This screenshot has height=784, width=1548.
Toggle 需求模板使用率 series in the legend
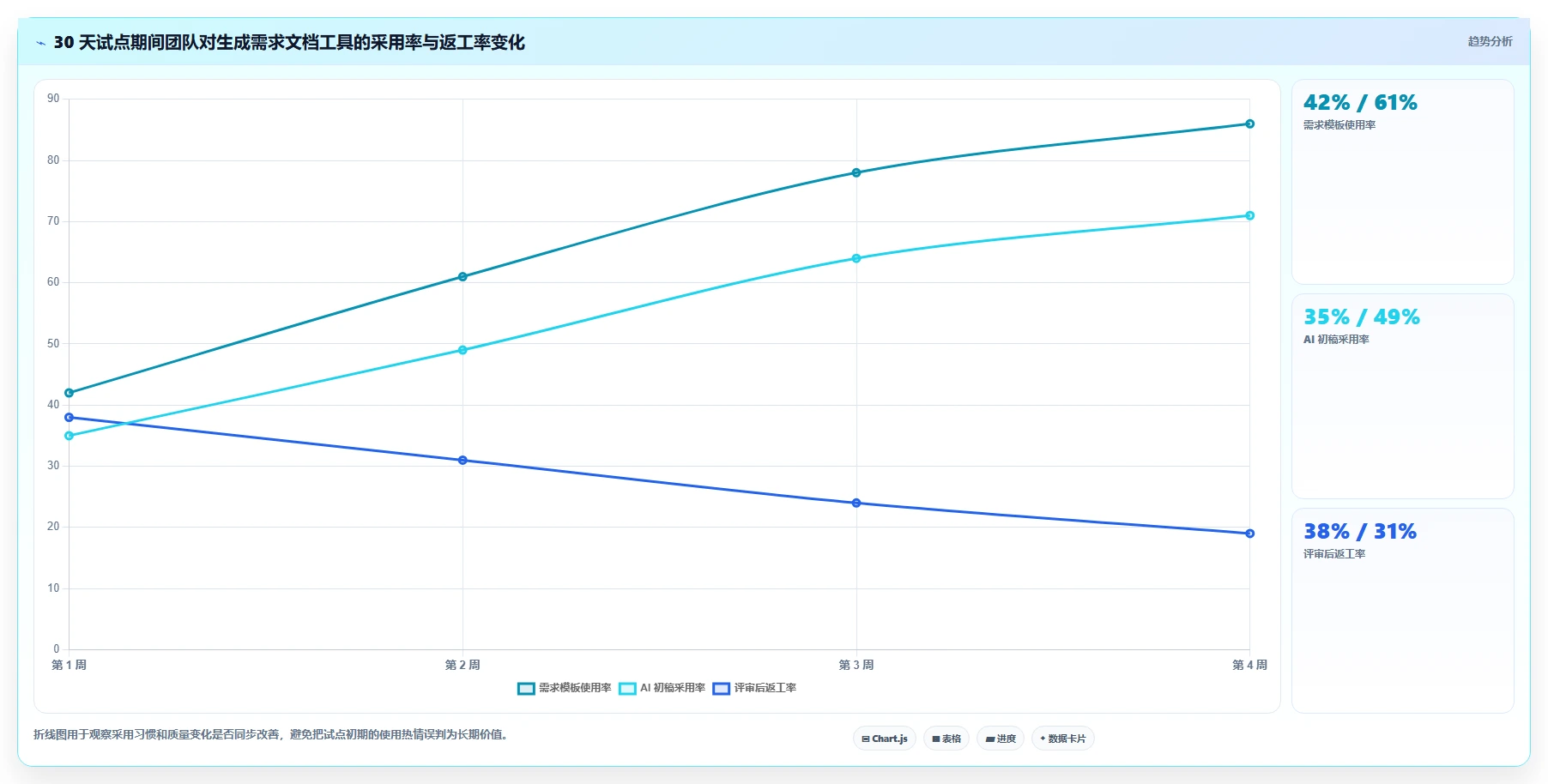point(565,688)
